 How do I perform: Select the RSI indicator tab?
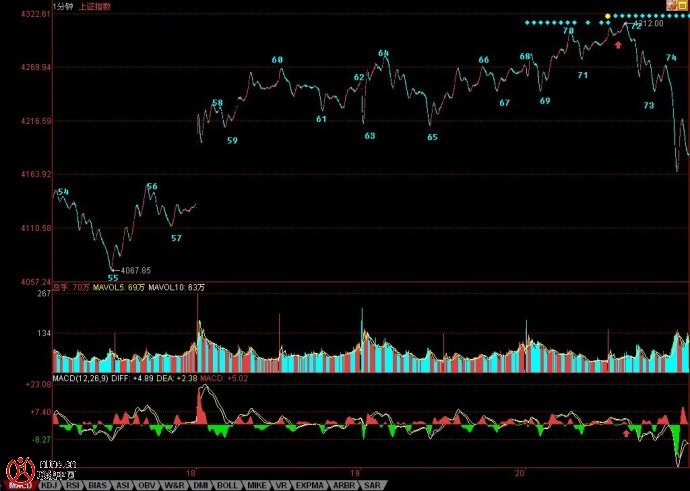[x=73, y=485]
